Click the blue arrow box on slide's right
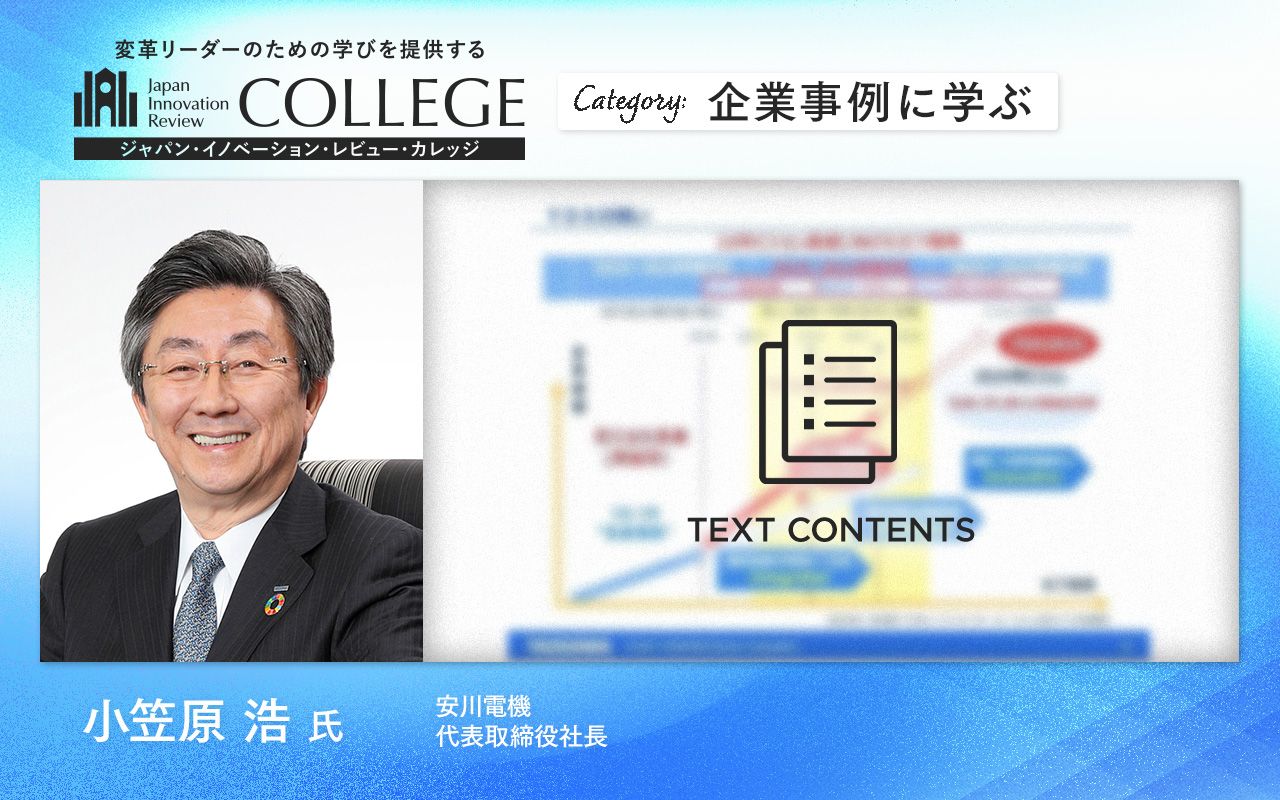Screen dimensions: 1280x800 coord(1027,468)
